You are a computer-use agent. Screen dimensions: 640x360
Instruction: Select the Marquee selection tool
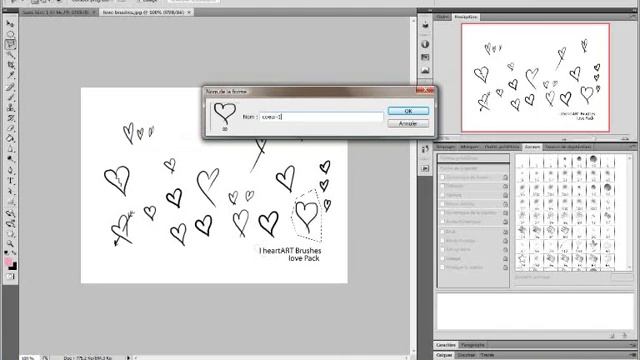pos(10,34)
